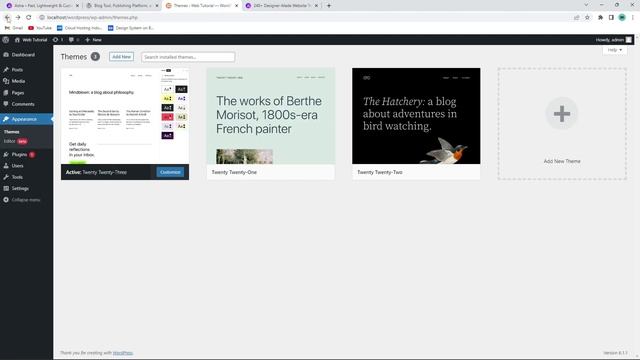Open the browser side panel icon
The image size is (640, 360).
pyautogui.click(x=611, y=18)
